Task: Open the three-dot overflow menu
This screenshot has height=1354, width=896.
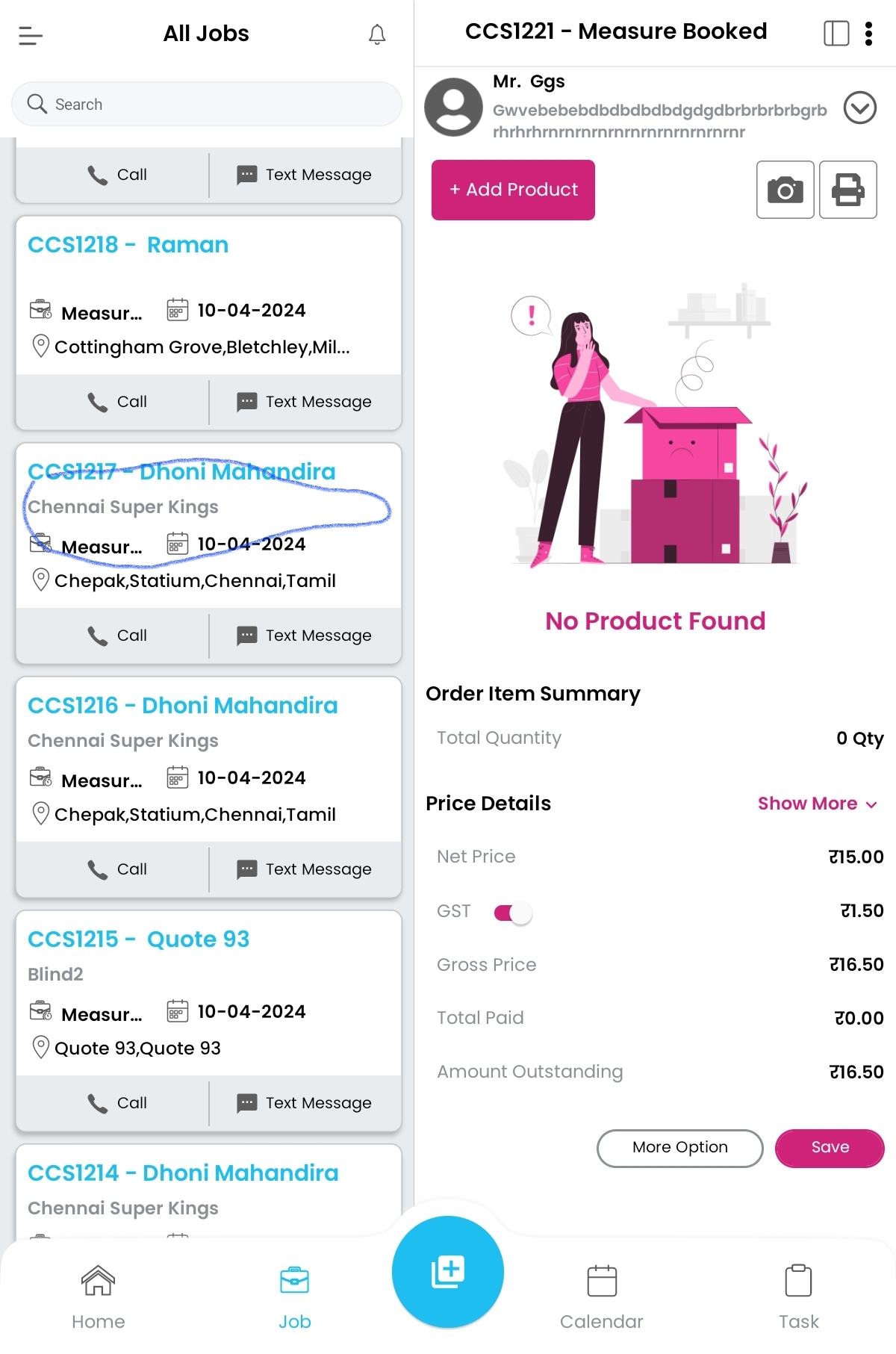Action: tap(868, 33)
